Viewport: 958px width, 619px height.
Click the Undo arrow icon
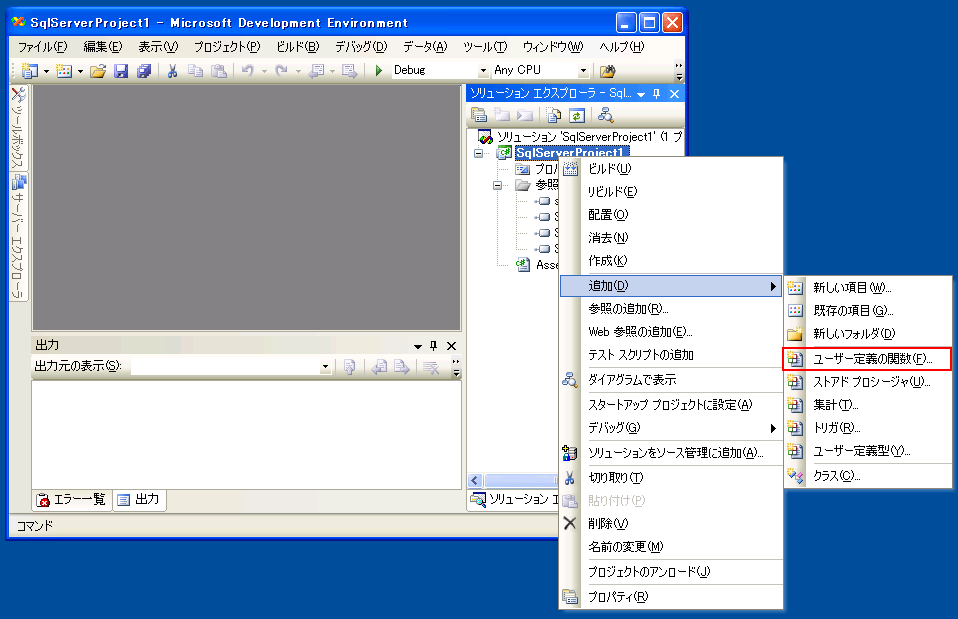(247, 71)
